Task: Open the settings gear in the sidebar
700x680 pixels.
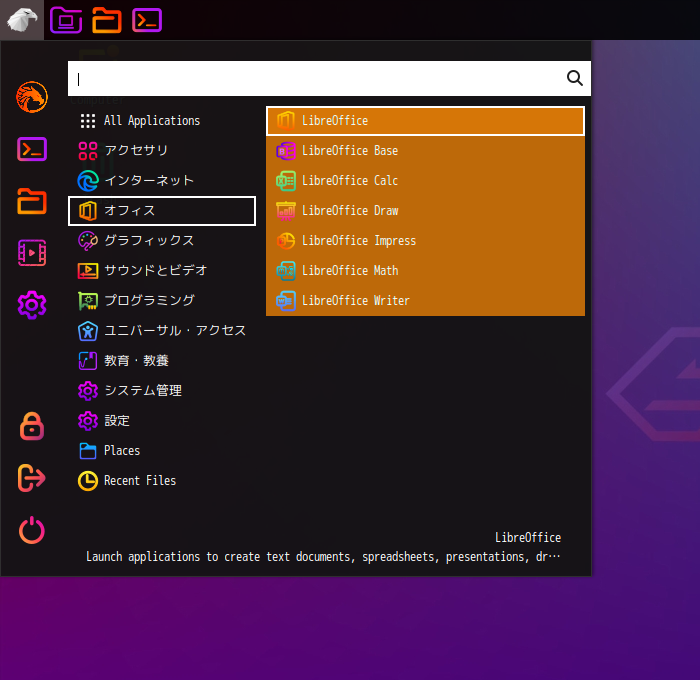Action: [32, 305]
